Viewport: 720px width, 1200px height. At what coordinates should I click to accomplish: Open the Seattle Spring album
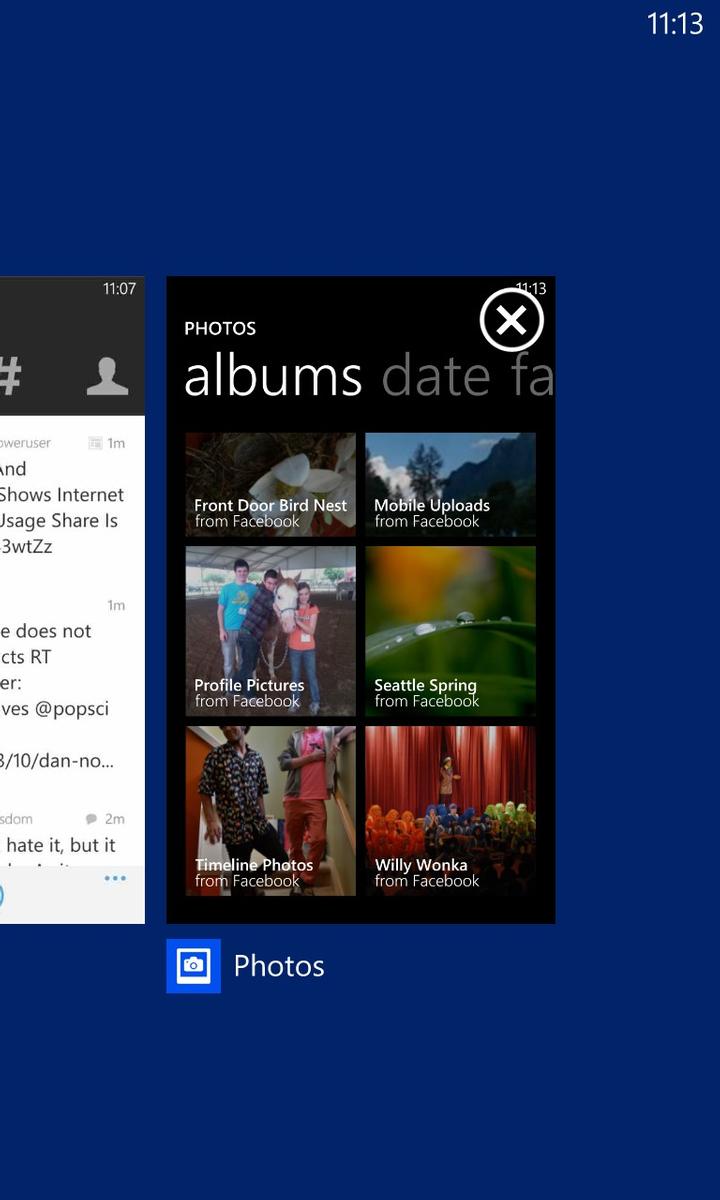click(450, 631)
